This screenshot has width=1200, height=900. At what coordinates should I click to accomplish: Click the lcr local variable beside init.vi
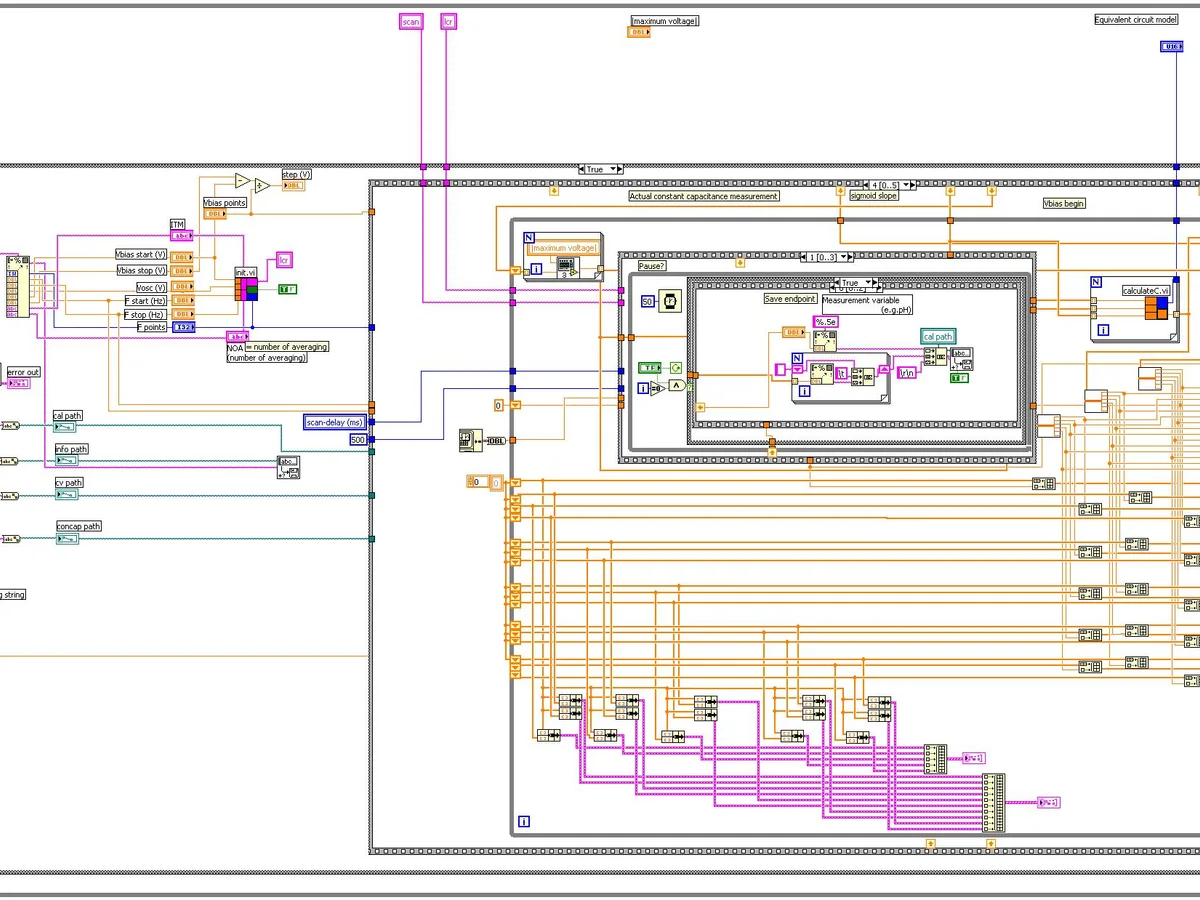pyautogui.click(x=284, y=260)
